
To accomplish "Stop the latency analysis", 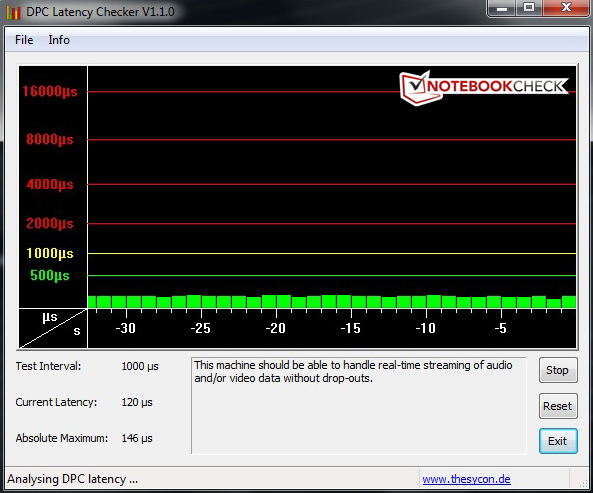I will point(558,370).
